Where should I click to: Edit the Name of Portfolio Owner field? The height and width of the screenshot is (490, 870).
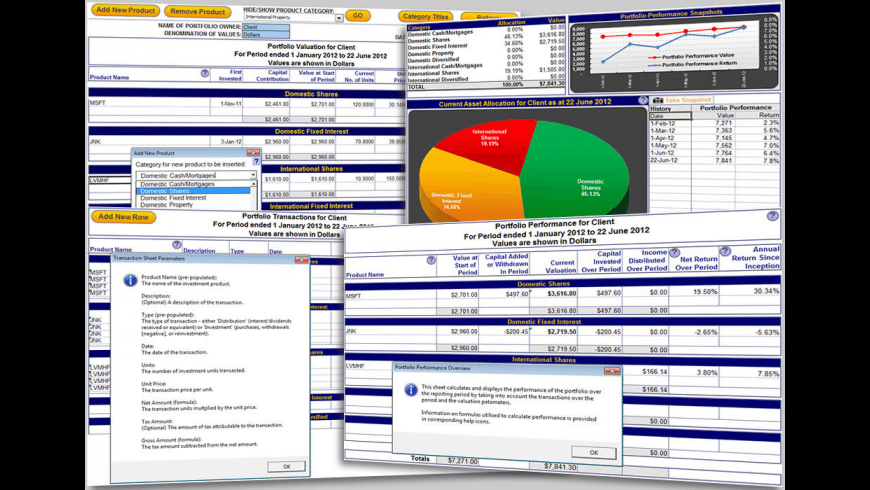tap(266, 27)
